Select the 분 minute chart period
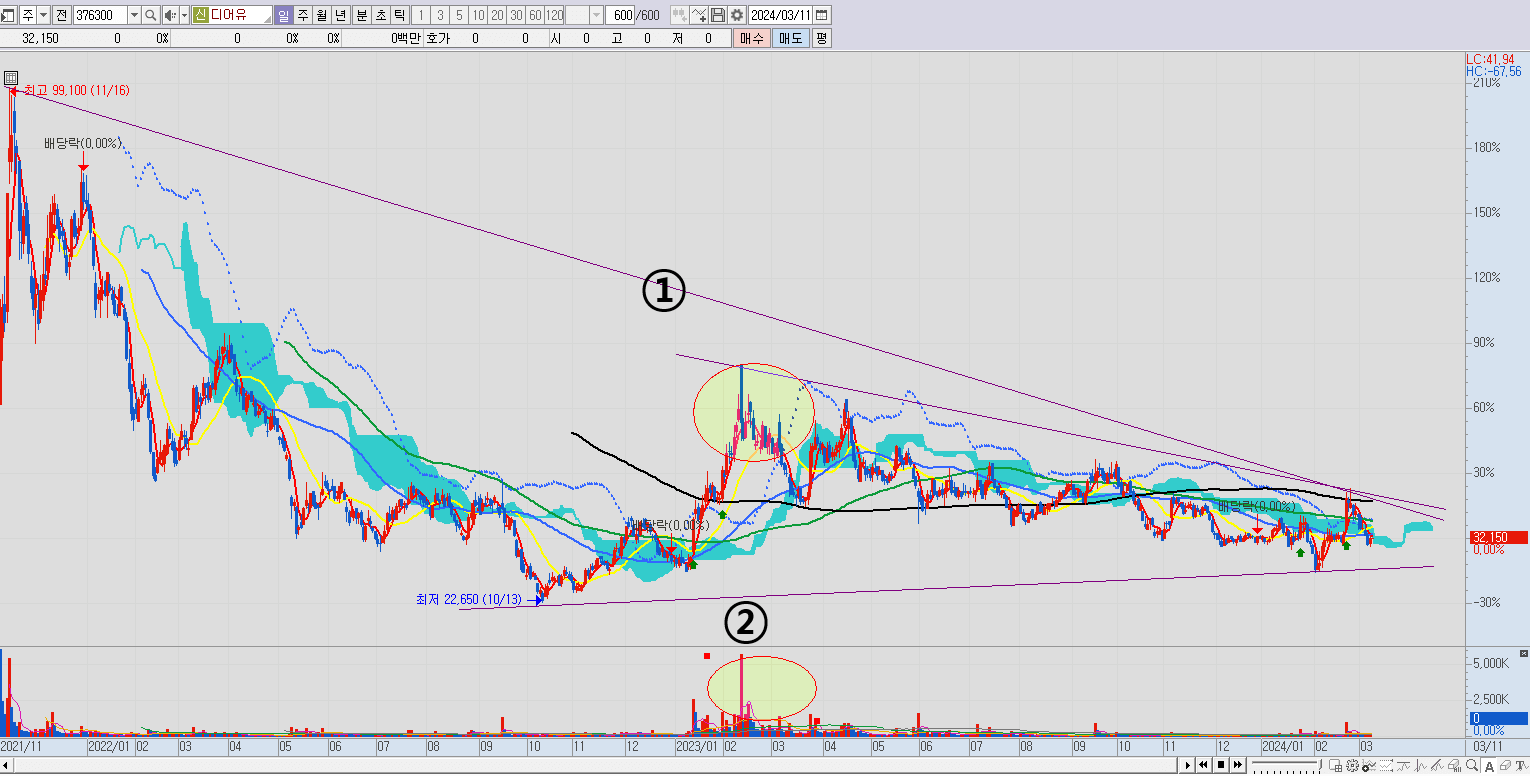 coord(362,15)
